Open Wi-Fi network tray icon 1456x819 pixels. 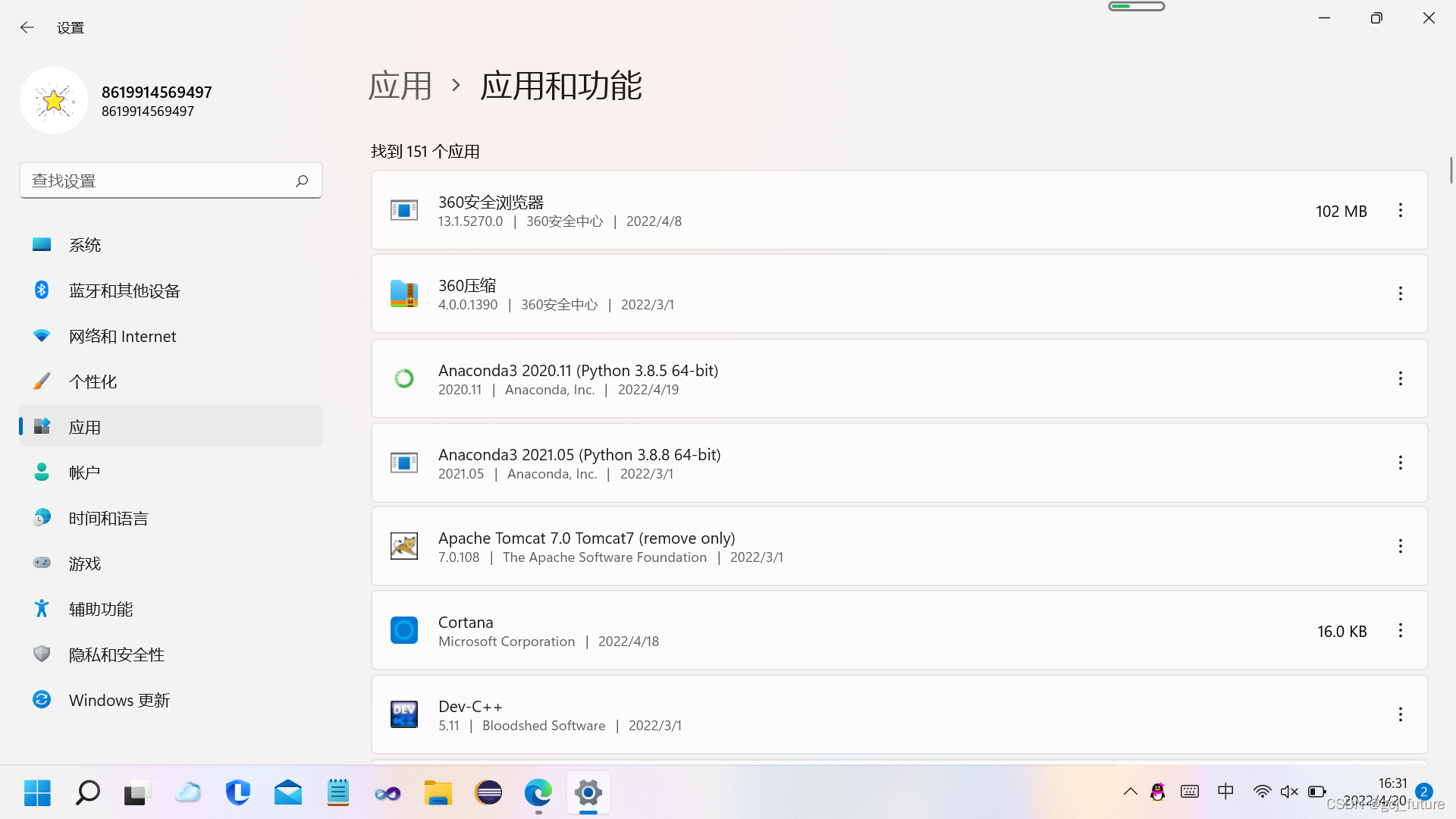click(x=1262, y=792)
